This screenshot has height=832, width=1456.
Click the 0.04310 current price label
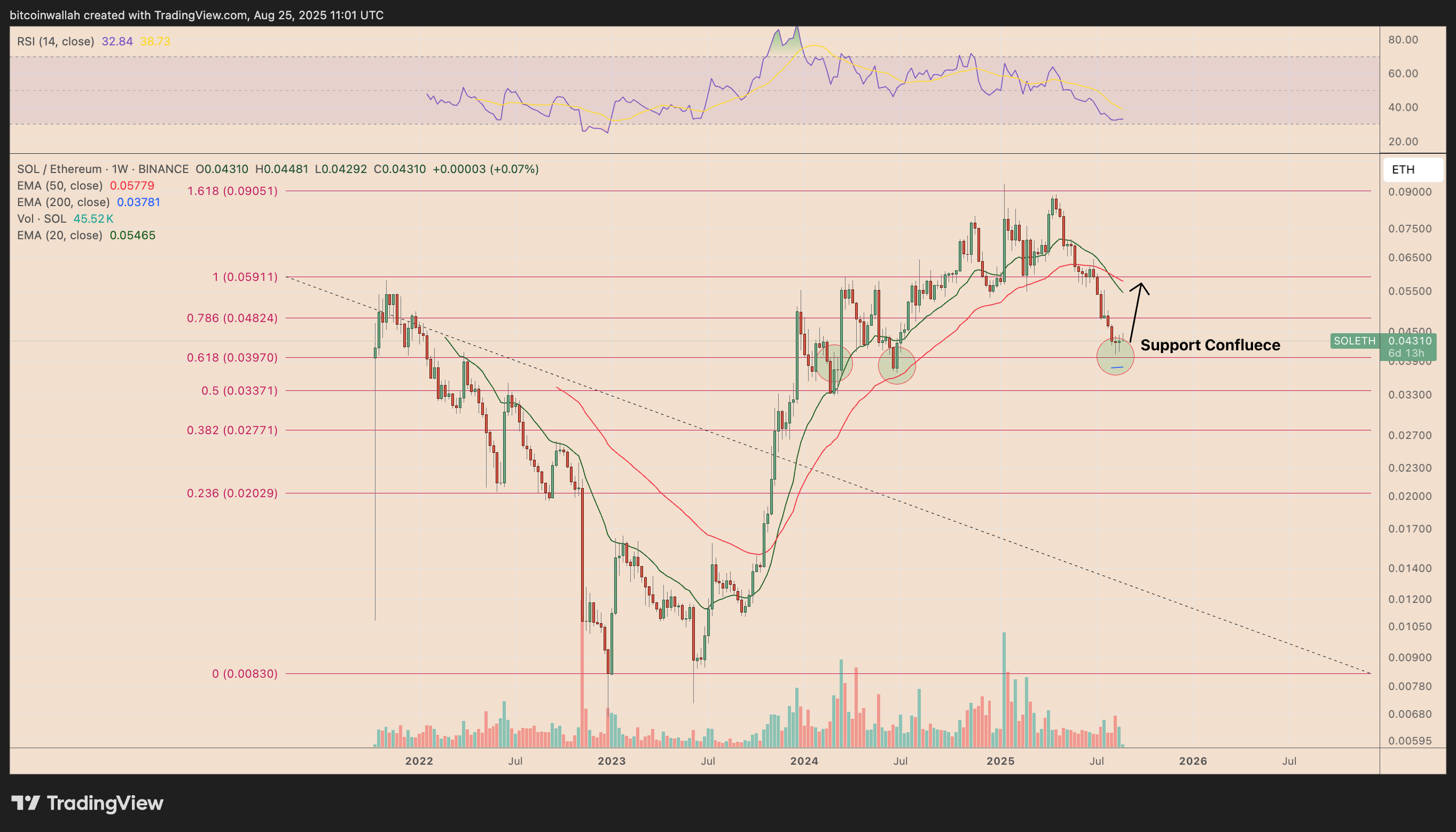point(1410,341)
